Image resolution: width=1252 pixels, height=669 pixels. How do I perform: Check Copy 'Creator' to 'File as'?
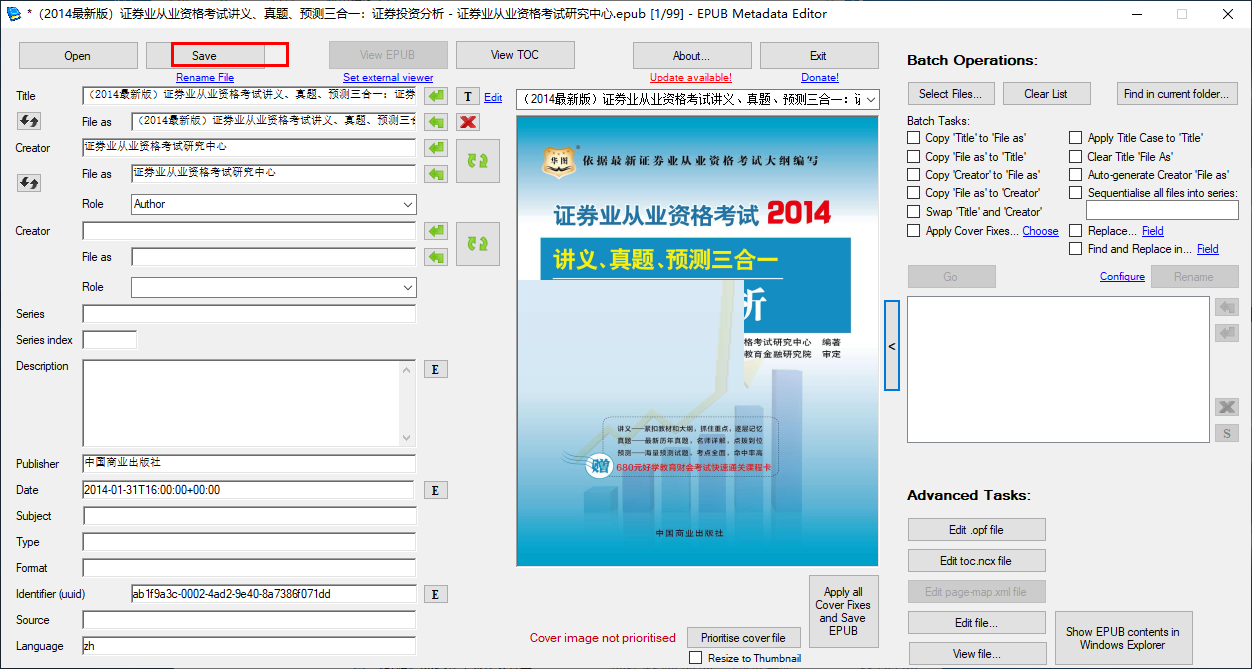click(913, 175)
